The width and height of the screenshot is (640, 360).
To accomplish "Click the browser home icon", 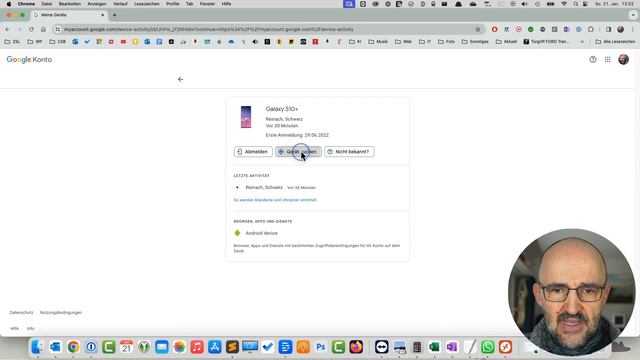I will (43, 29).
